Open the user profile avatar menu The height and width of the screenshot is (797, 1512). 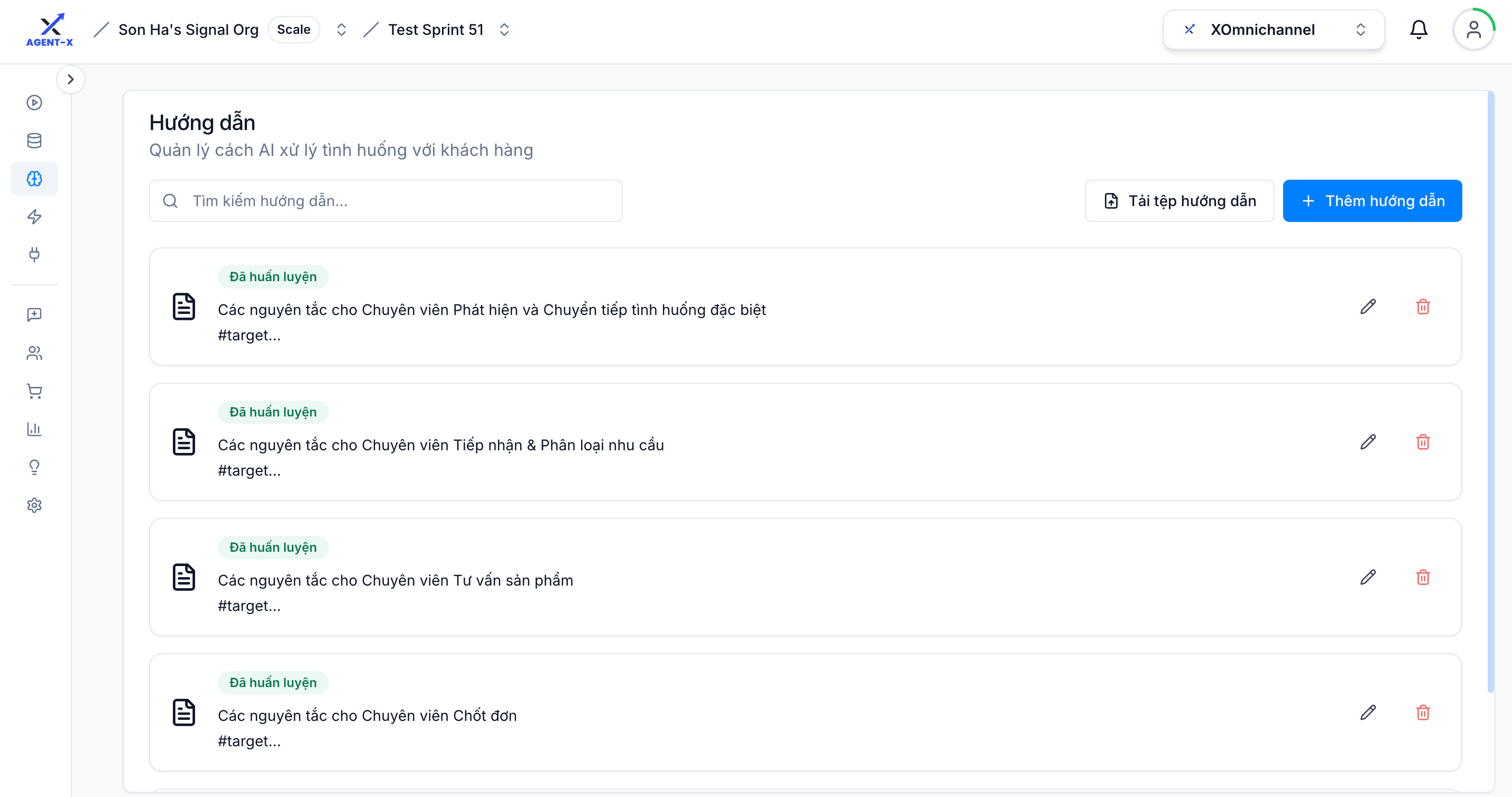click(1473, 30)
